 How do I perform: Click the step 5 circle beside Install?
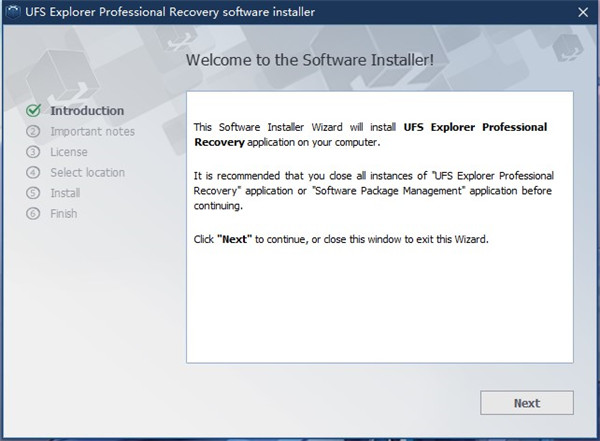(33, 193)
